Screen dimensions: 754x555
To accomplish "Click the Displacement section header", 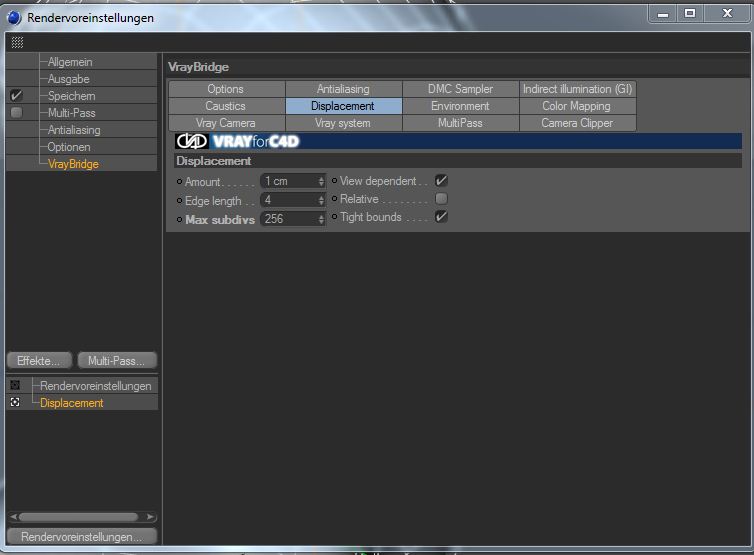I will (458, 161).
